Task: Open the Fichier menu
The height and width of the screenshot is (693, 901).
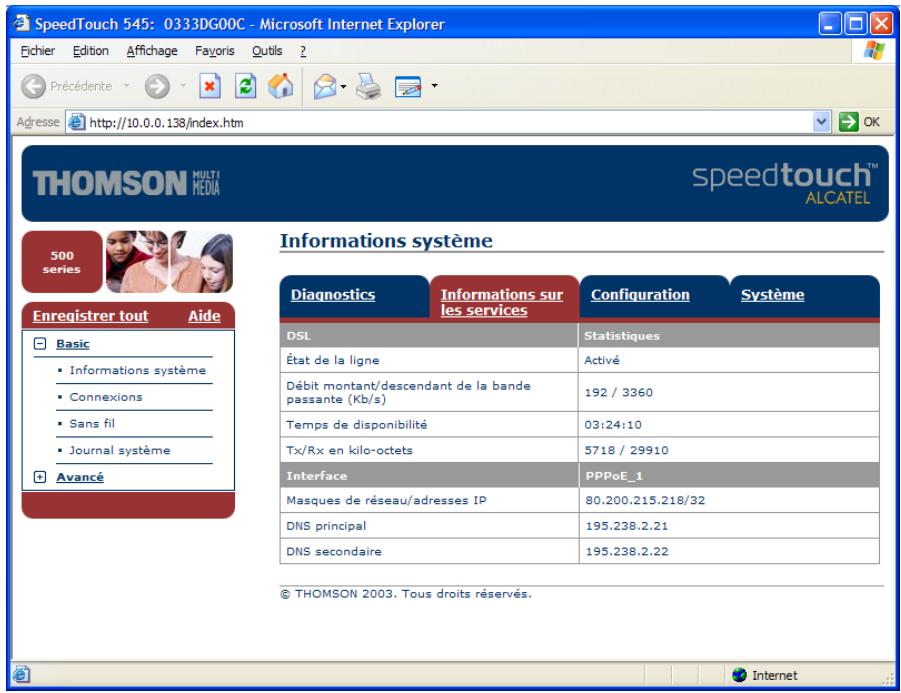Action: 38,51
